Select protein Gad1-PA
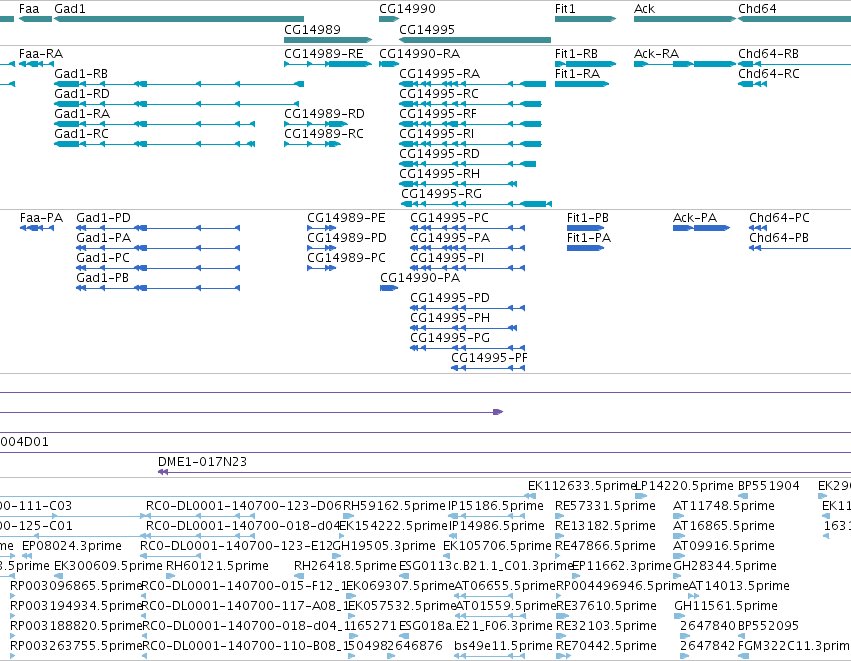This screenshot has width=851, height=661. 158,248
